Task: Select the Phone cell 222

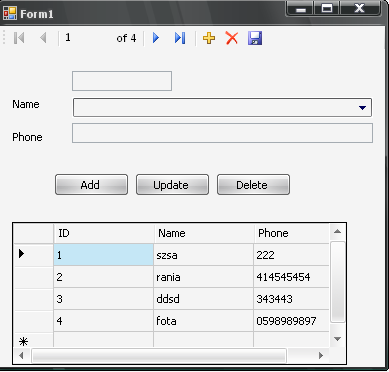Action: (291, 255)
